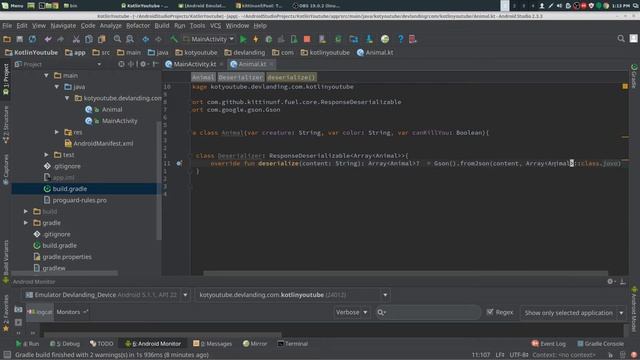Expand the test folder in project tree

coord(47,155)
